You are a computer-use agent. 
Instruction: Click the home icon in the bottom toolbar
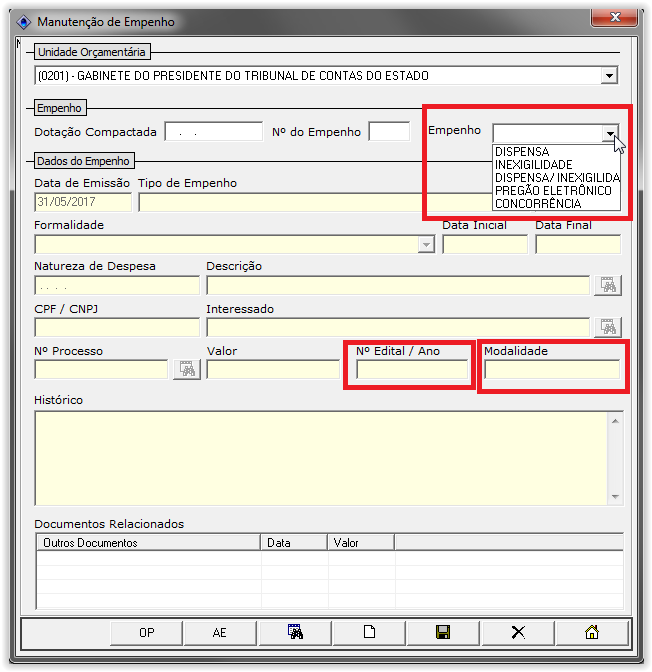point(591,632)
